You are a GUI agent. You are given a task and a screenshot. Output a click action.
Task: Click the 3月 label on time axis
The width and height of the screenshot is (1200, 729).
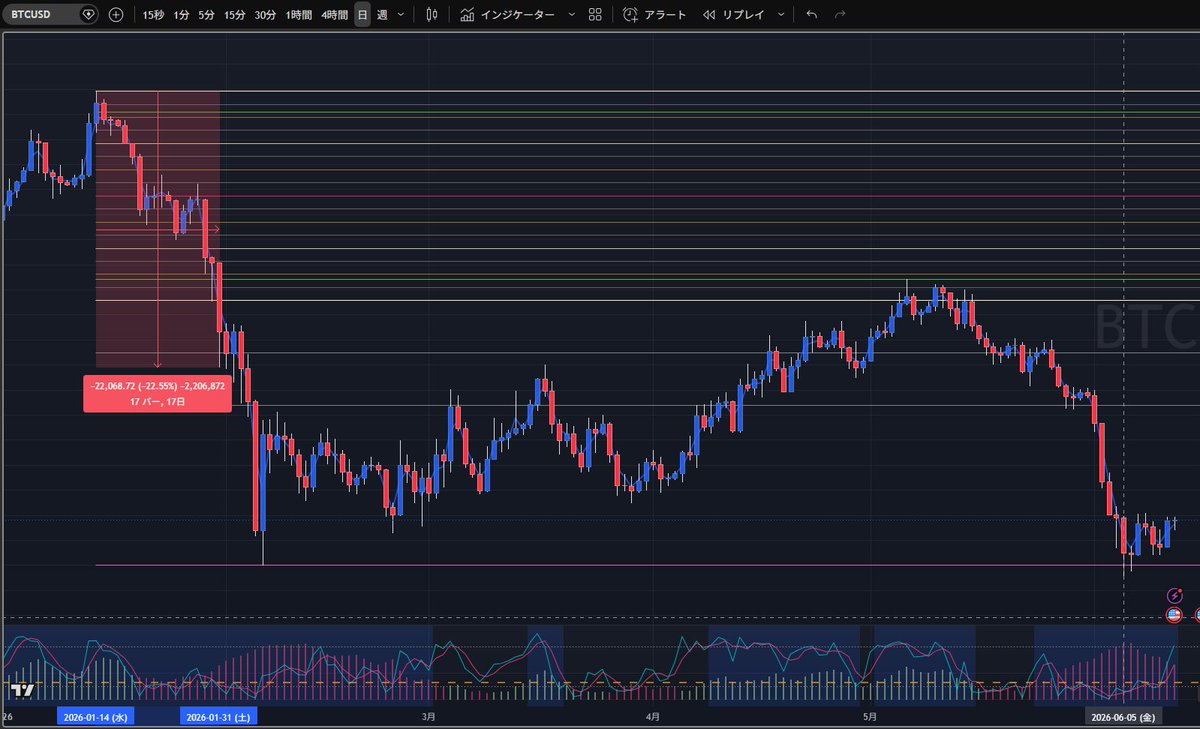pyautogui.click(x=429, y=717)
